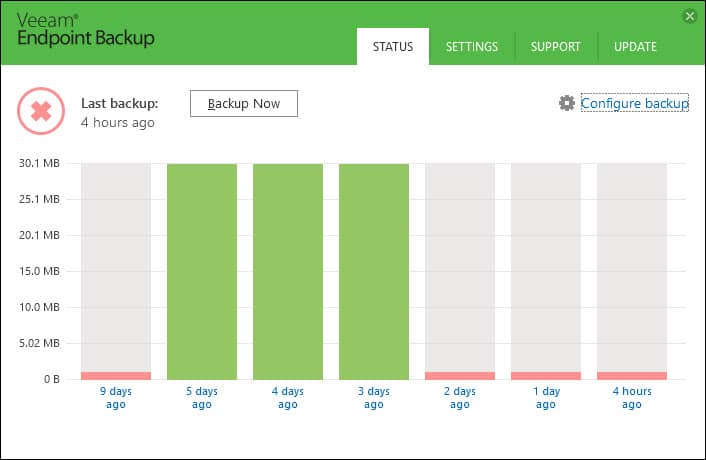The image size is (706, 460).
Task: Start a backup with Backup Now
Action: [x=244, y=104]
